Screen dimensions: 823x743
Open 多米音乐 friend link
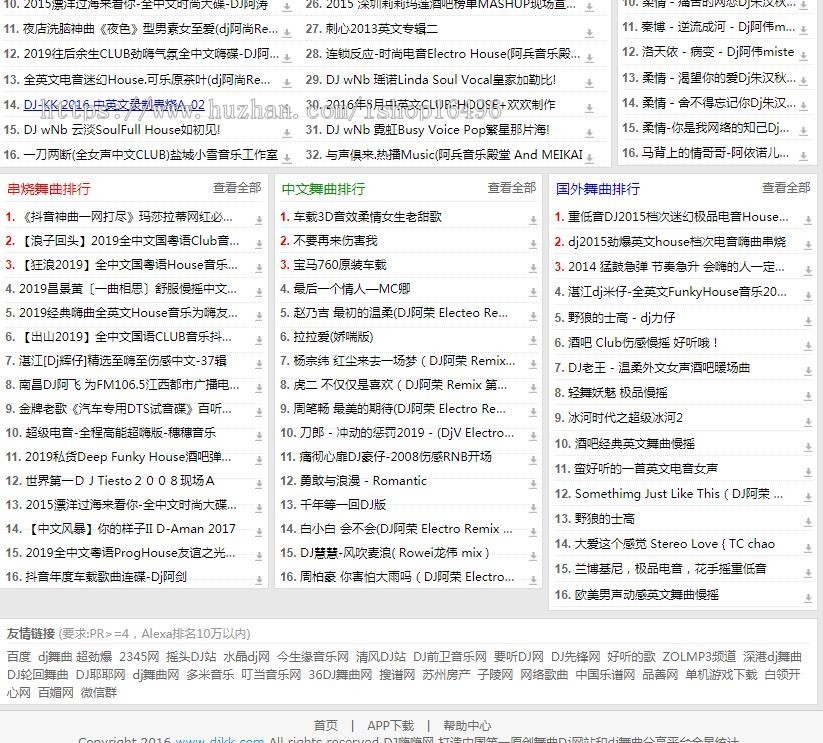(x=210, y=674)
